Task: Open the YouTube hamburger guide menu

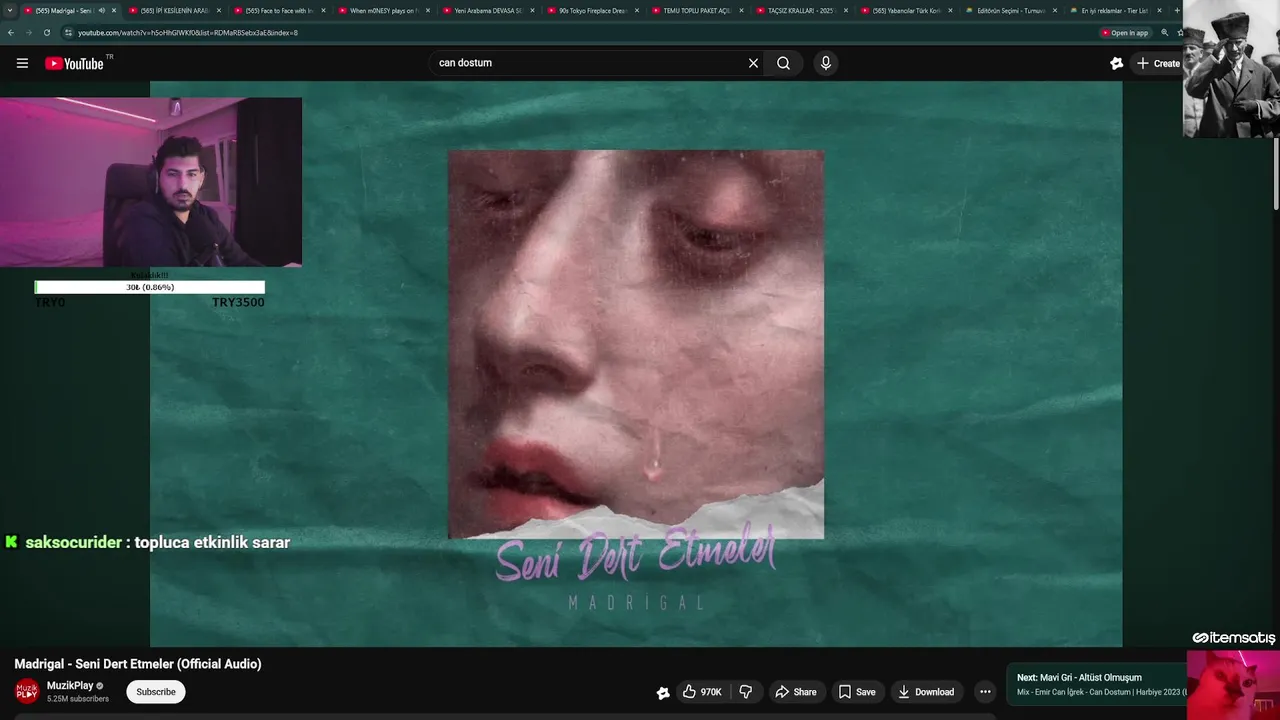Action: 22,63
